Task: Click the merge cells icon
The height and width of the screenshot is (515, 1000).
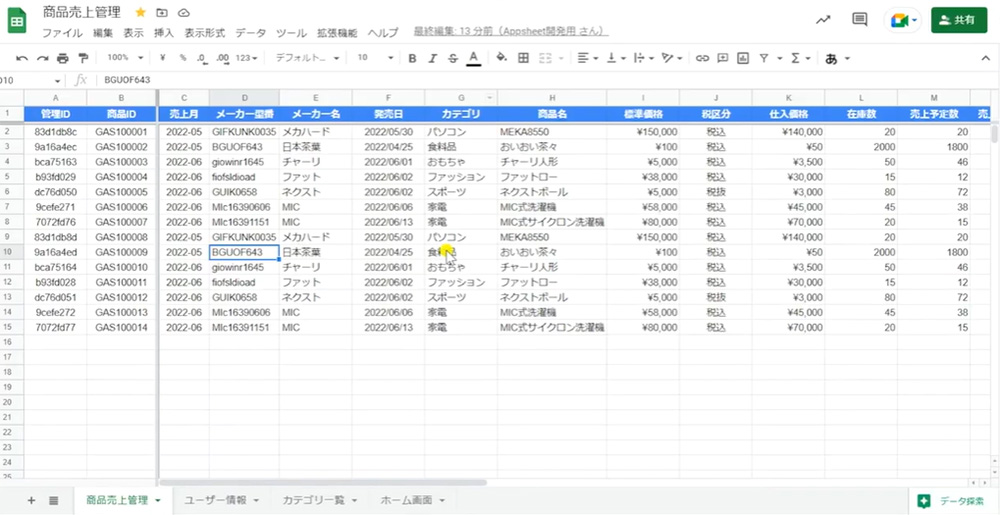Action: pos(545,58)
